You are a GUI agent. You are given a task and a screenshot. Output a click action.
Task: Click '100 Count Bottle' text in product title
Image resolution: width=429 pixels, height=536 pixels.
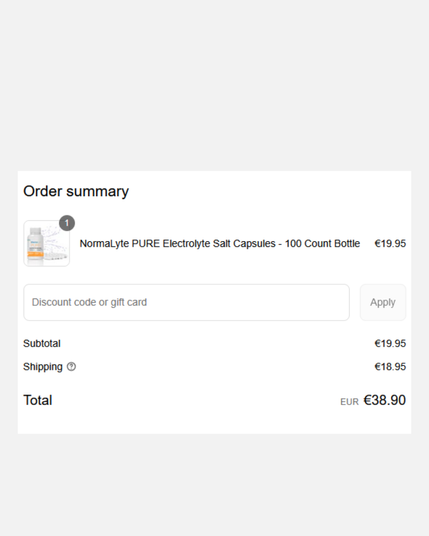click(x=322, y=243)
